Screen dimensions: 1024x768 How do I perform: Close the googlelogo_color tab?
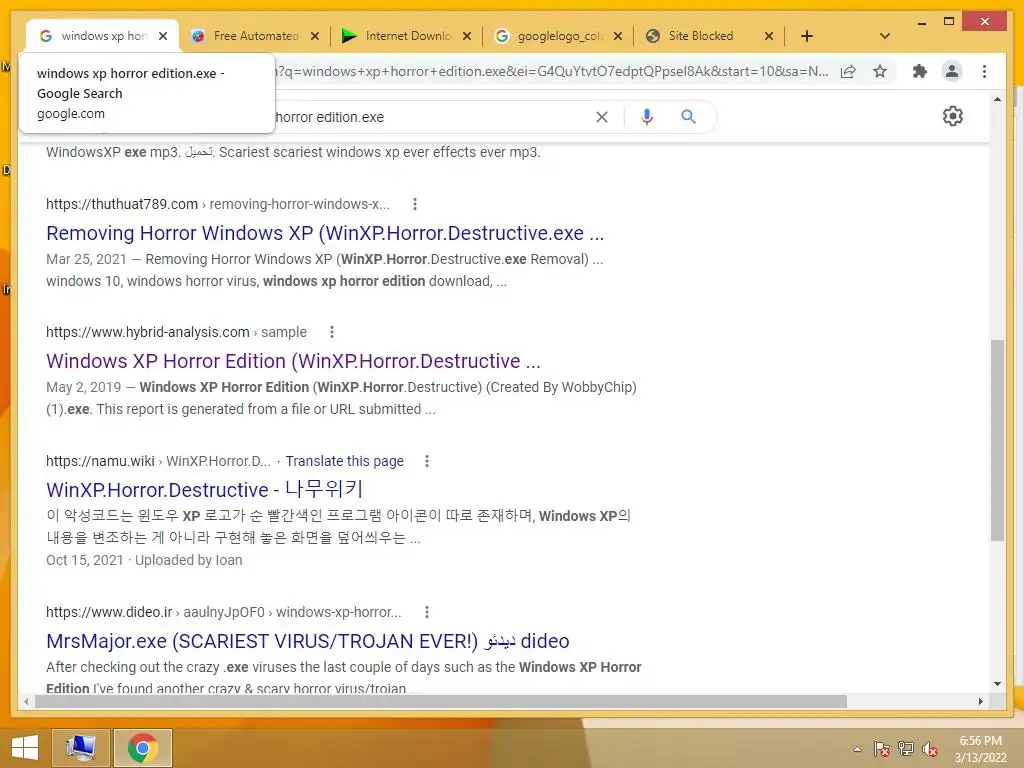pos(618,36)
